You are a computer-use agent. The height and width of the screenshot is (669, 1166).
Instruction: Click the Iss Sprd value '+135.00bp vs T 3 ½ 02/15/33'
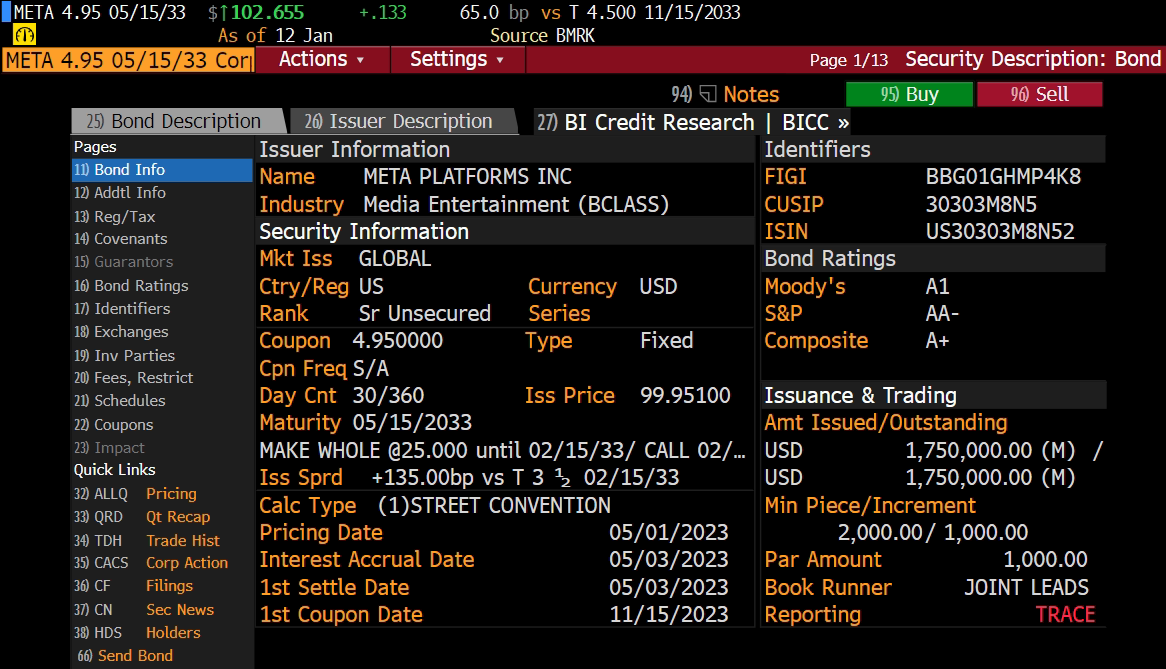tap(525, 478)
